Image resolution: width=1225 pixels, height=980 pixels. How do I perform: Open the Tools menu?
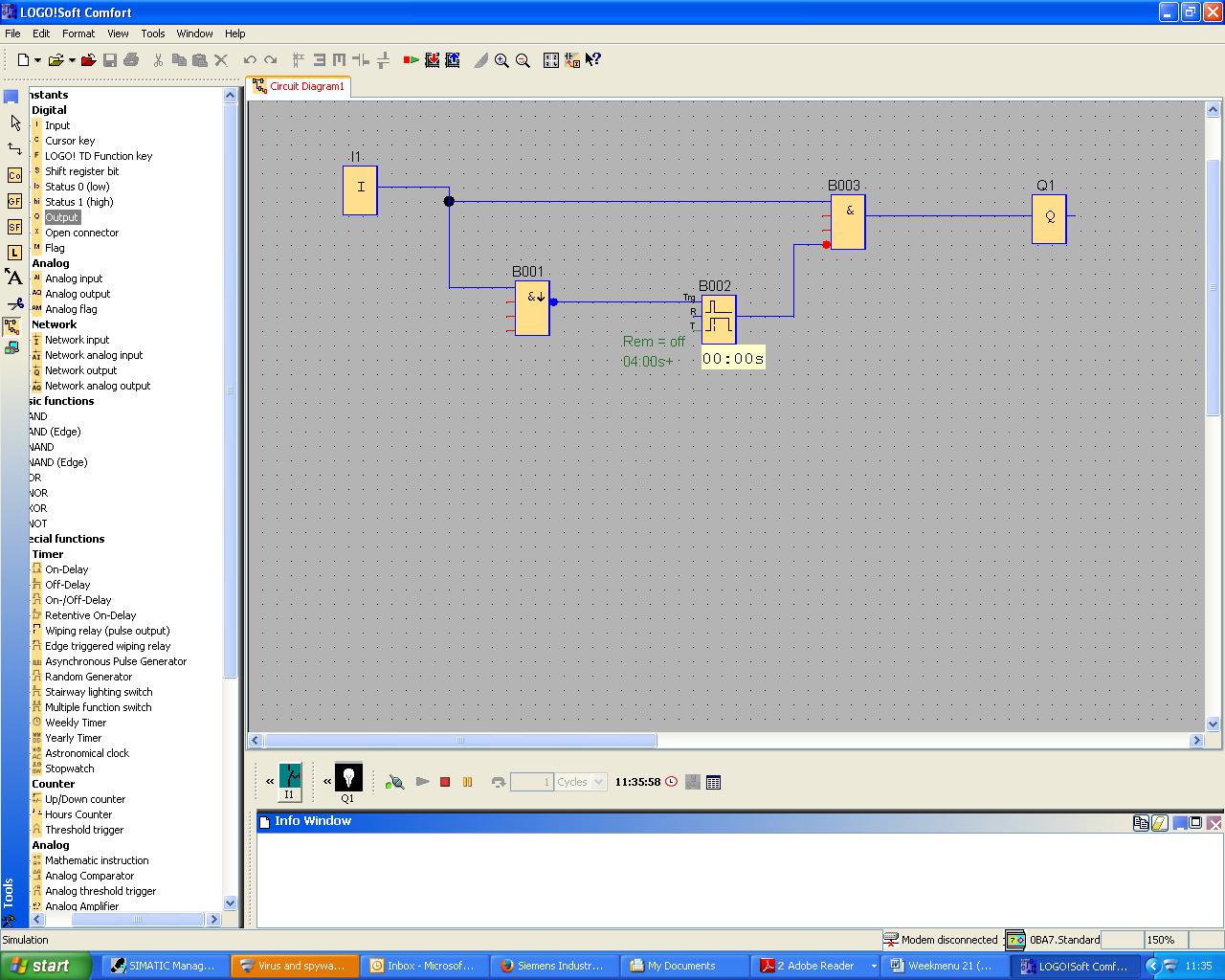[152, 33]
